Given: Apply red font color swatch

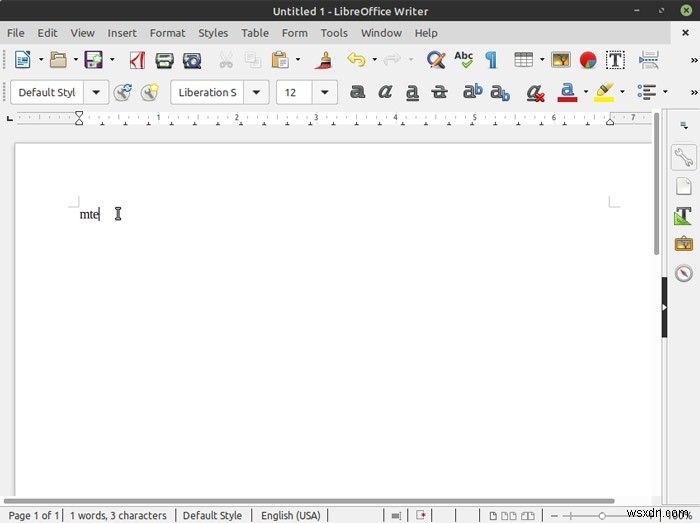Looking at the screenshot, I should pos(567,92).
